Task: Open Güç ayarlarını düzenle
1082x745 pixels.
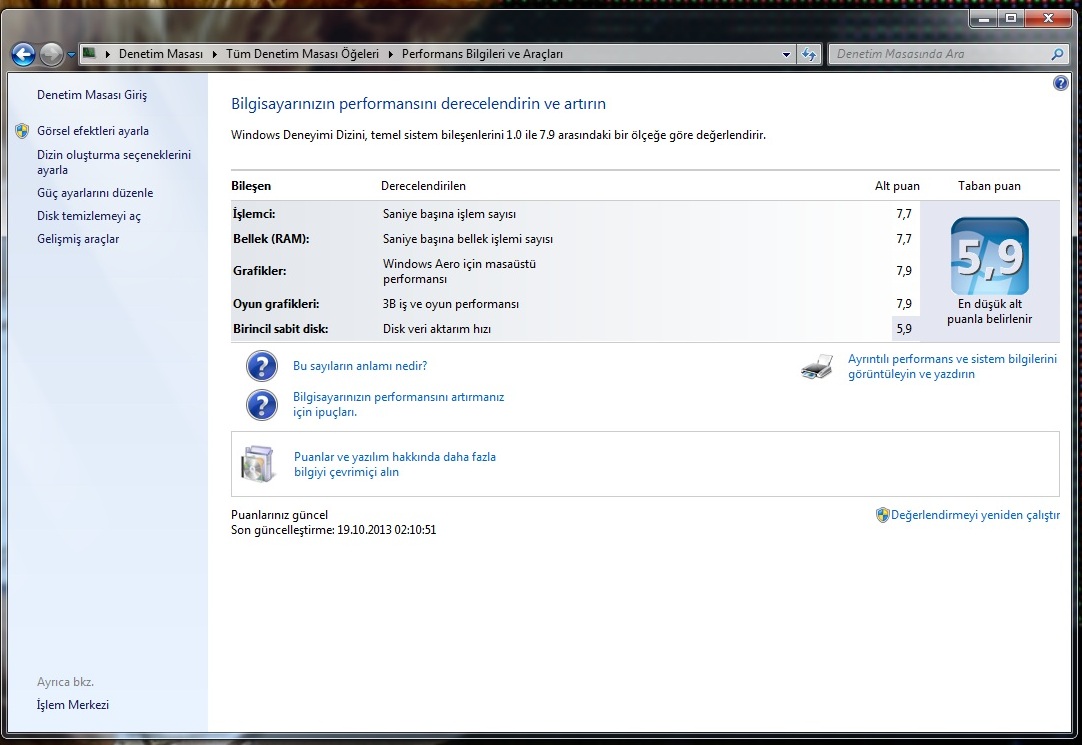Action: tap(95, 192)
